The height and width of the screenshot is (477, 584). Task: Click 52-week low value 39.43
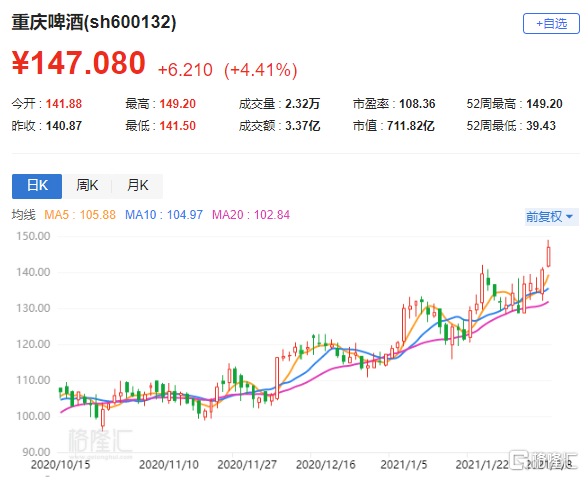541,126
